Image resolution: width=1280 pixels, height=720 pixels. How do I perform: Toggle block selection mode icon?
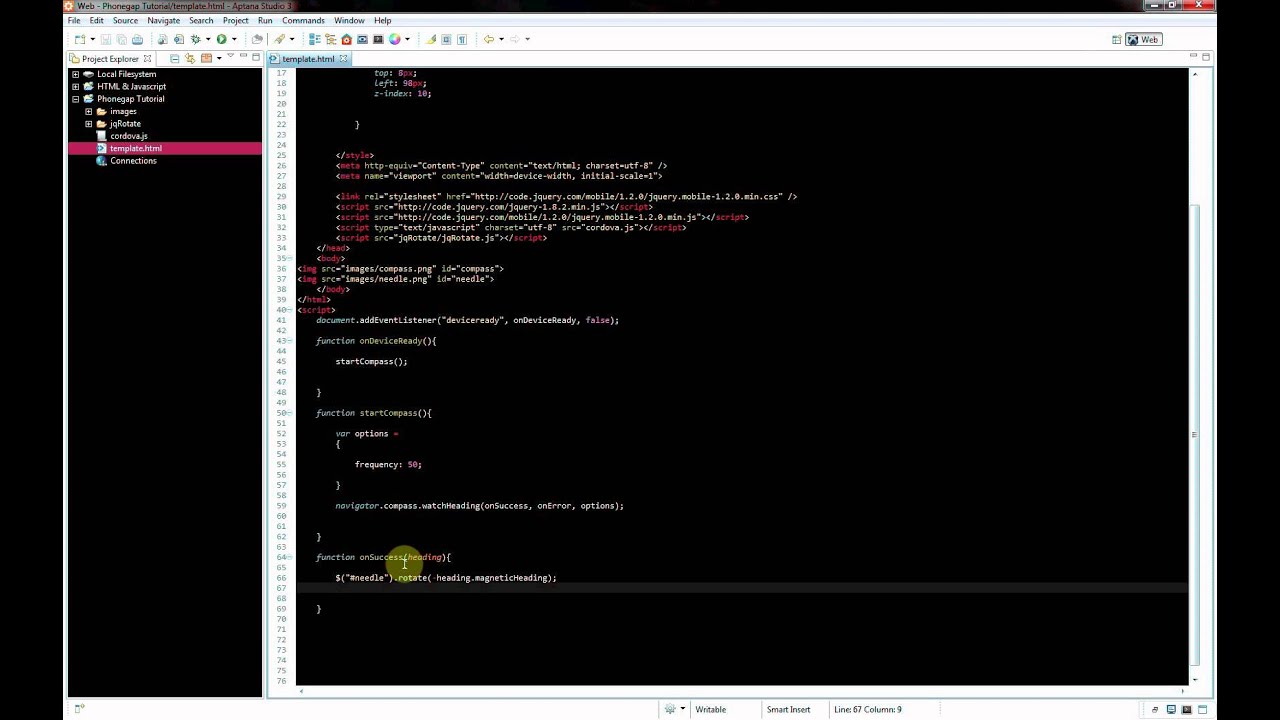(446, 39)
